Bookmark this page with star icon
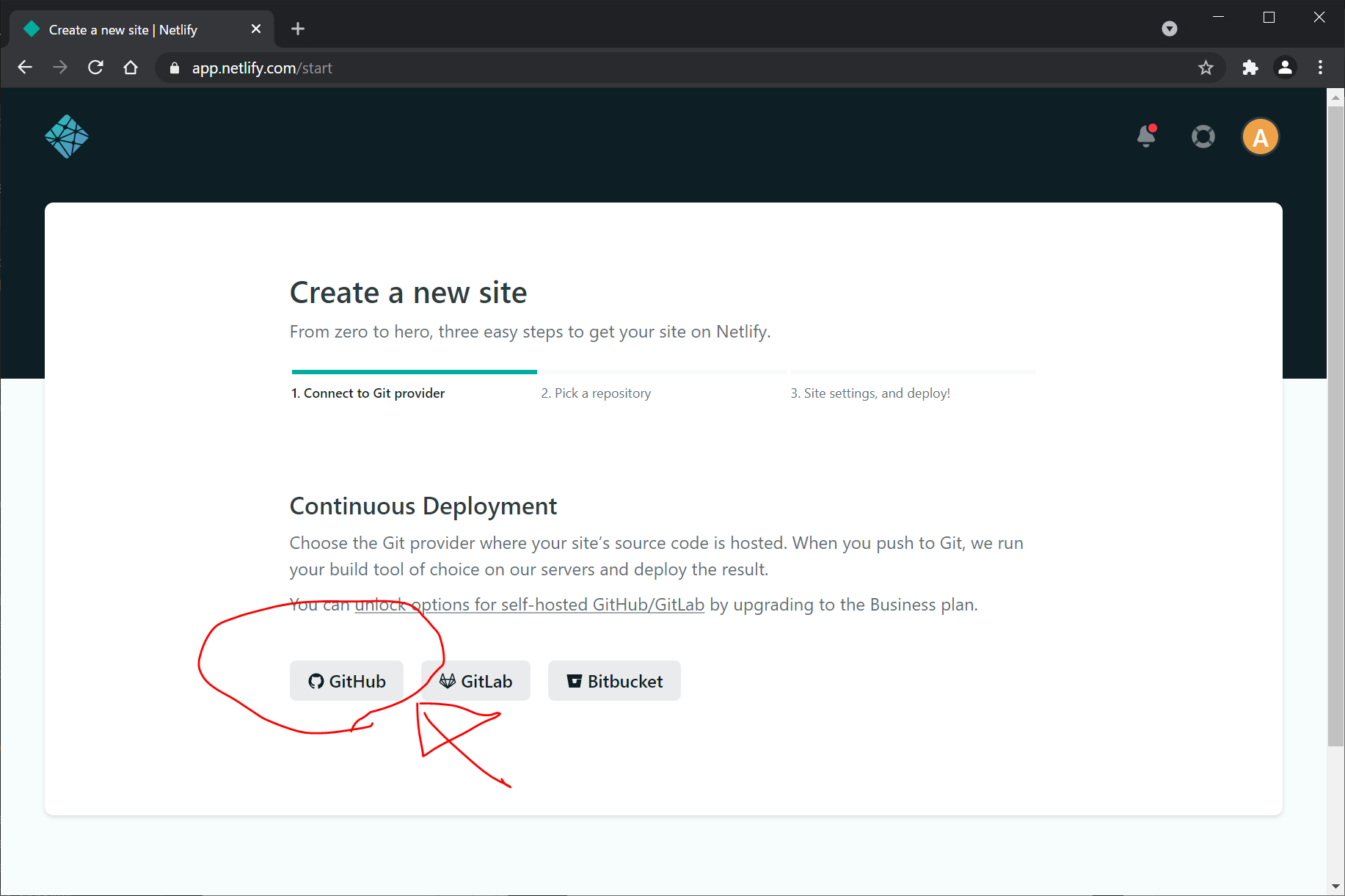 (x=1206, y=68)
